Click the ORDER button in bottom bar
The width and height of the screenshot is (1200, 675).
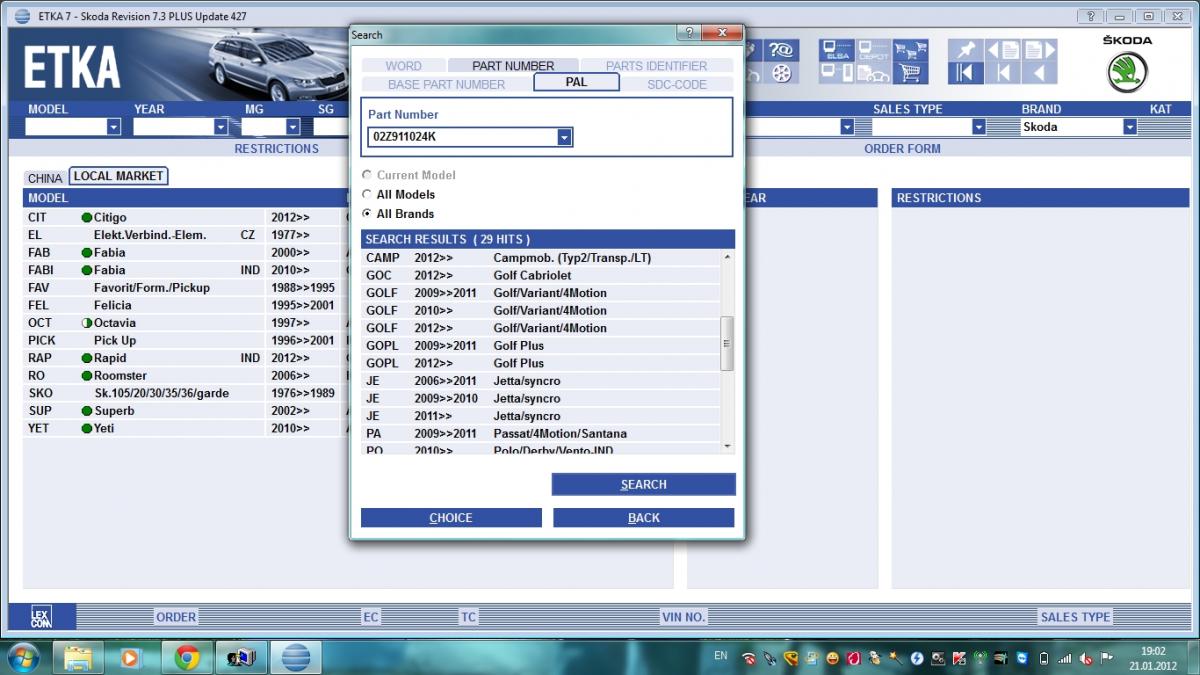[x=176, y=617]
